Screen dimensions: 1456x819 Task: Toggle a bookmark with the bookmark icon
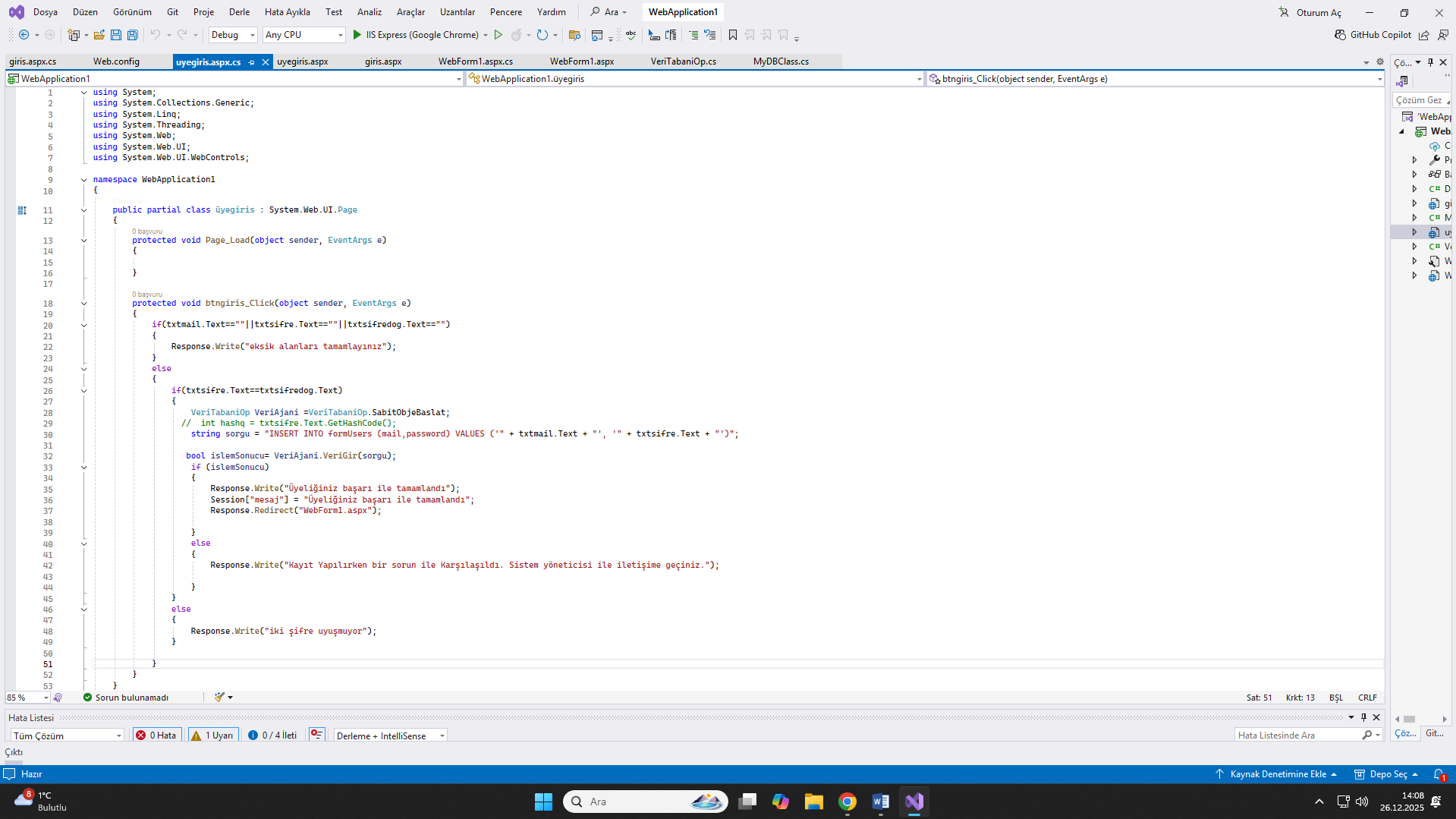pyautogui.click(x=733, y=35)
